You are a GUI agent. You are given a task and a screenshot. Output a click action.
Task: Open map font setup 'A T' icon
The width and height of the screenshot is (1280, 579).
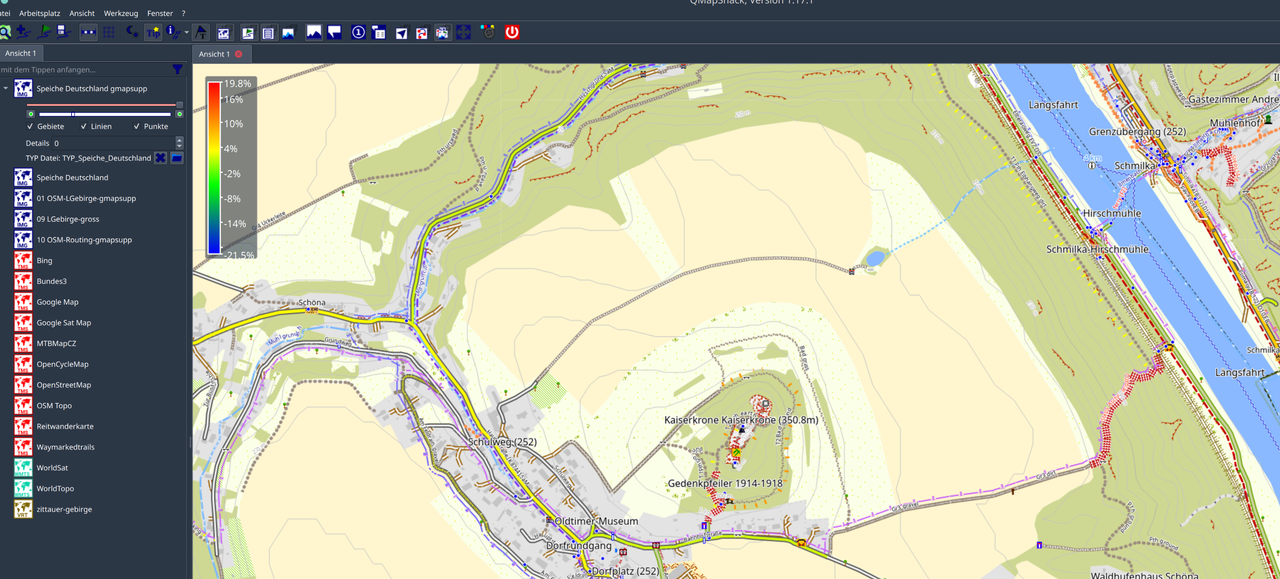201,32
